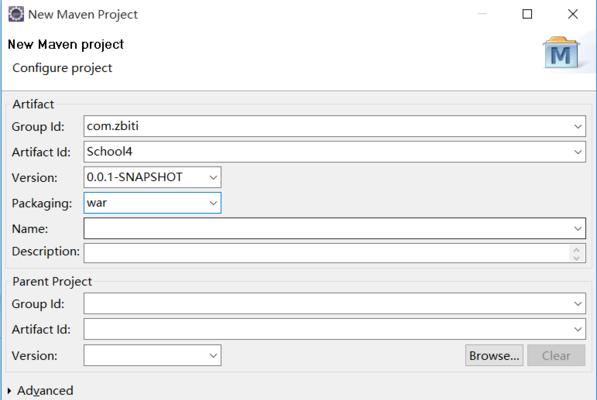Click into the Name text field
The width and height of the screenshot is (597, 400).
tap(327, 228)
